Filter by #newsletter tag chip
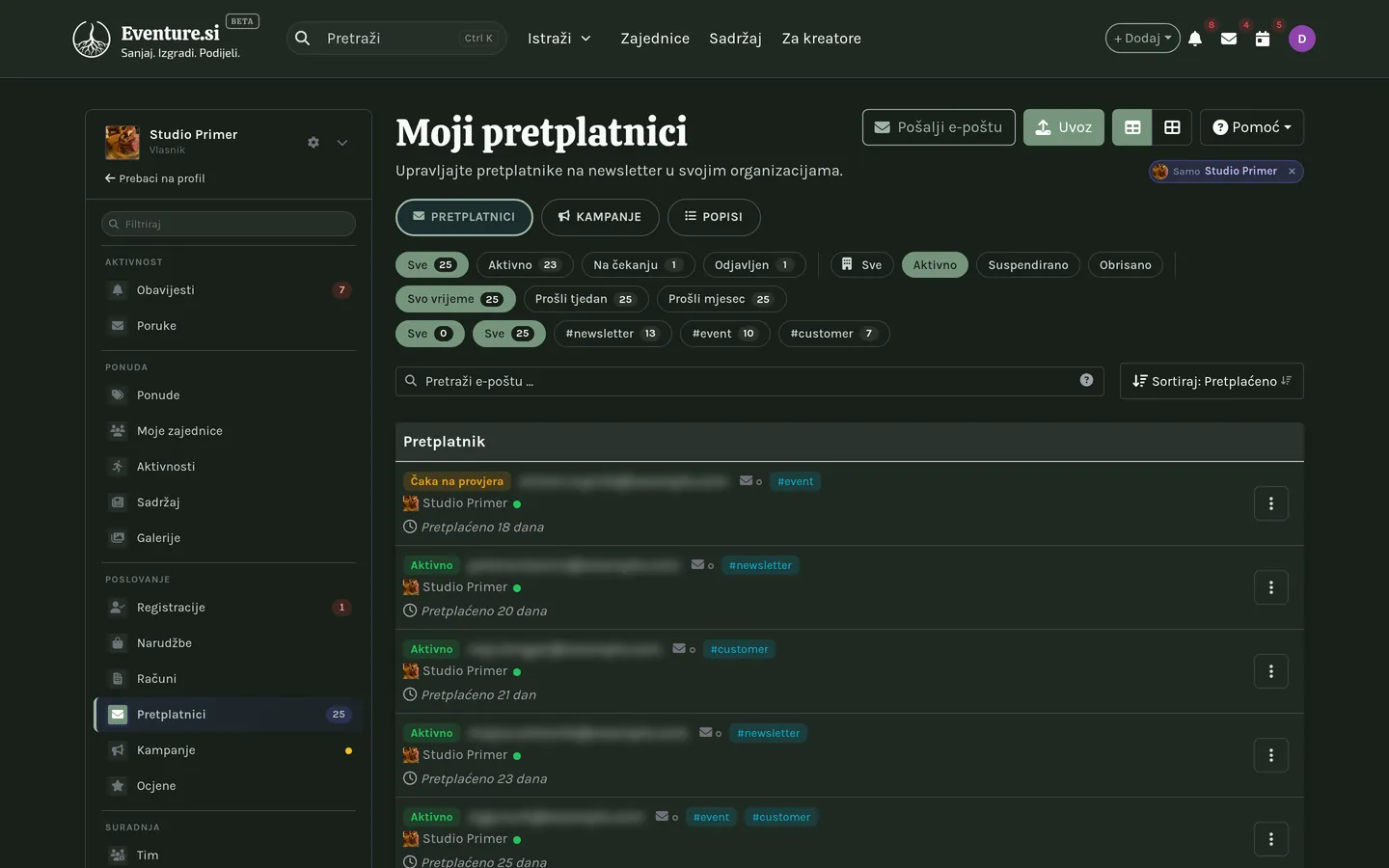 [x=613, y=334]
